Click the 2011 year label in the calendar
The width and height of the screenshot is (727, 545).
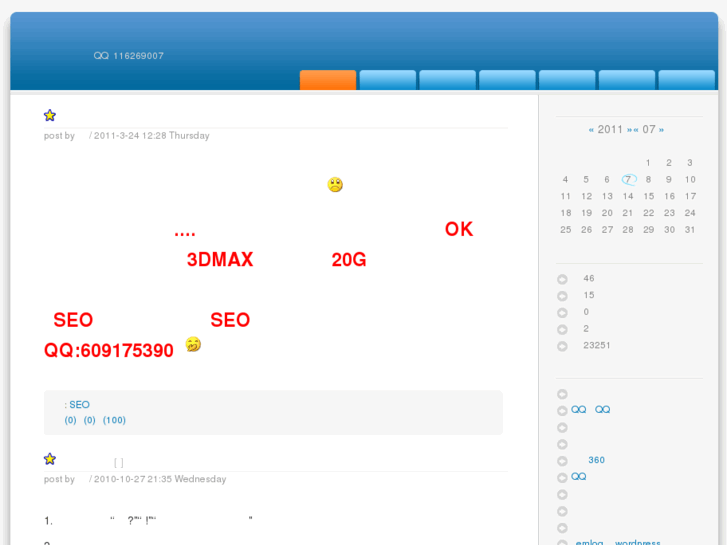(x=610, y=129)
